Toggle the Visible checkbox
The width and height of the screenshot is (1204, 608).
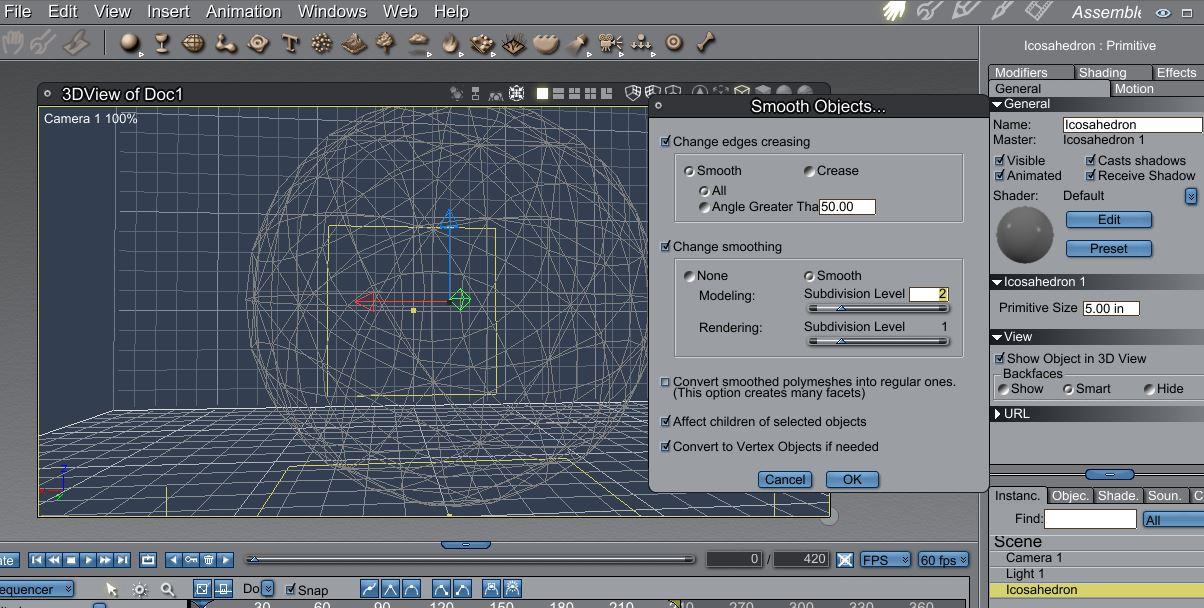point(1000,161)
